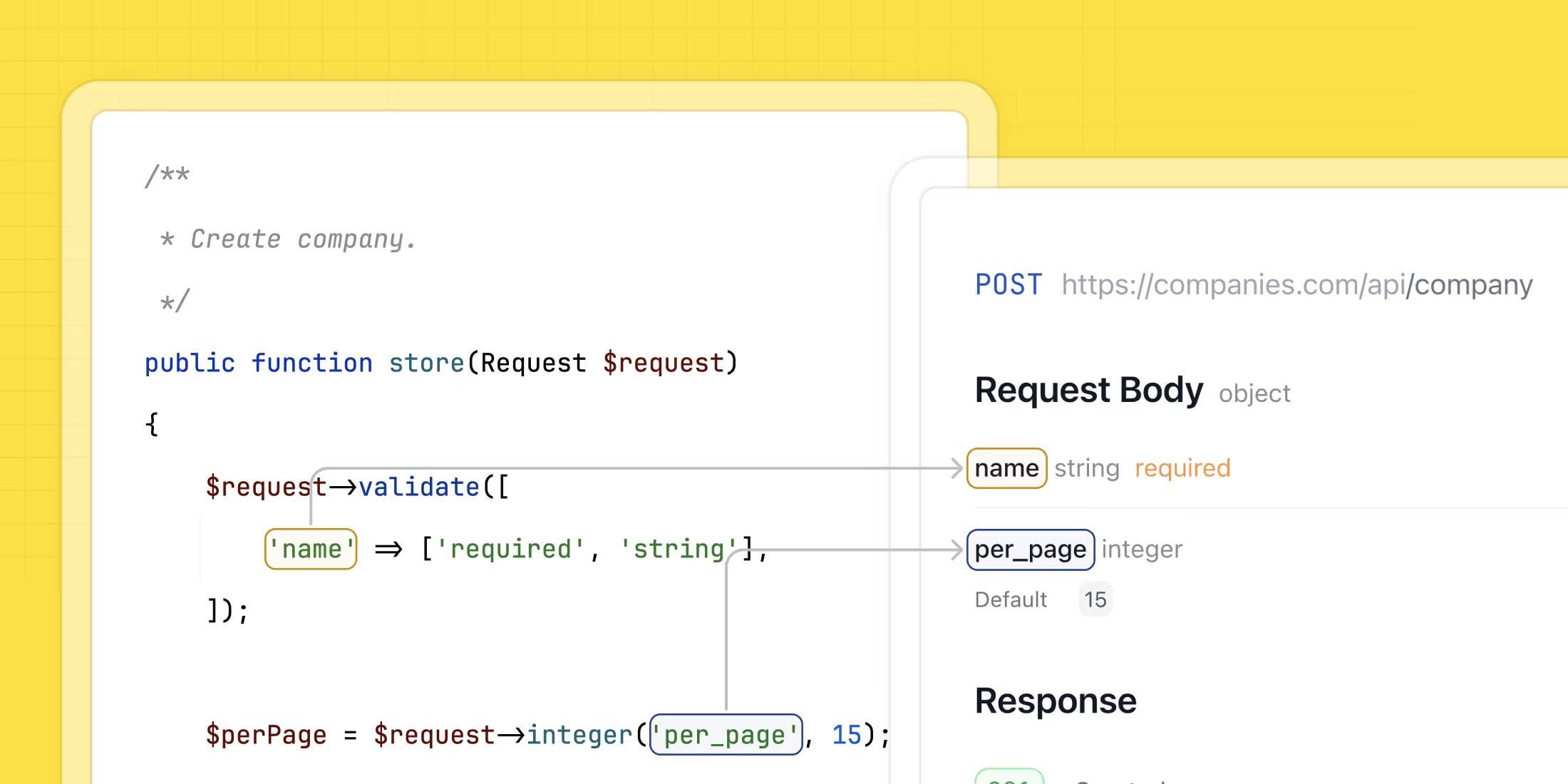Click the 'required' rule string in code
The image size is (1568, 784).
click(511, 549)
